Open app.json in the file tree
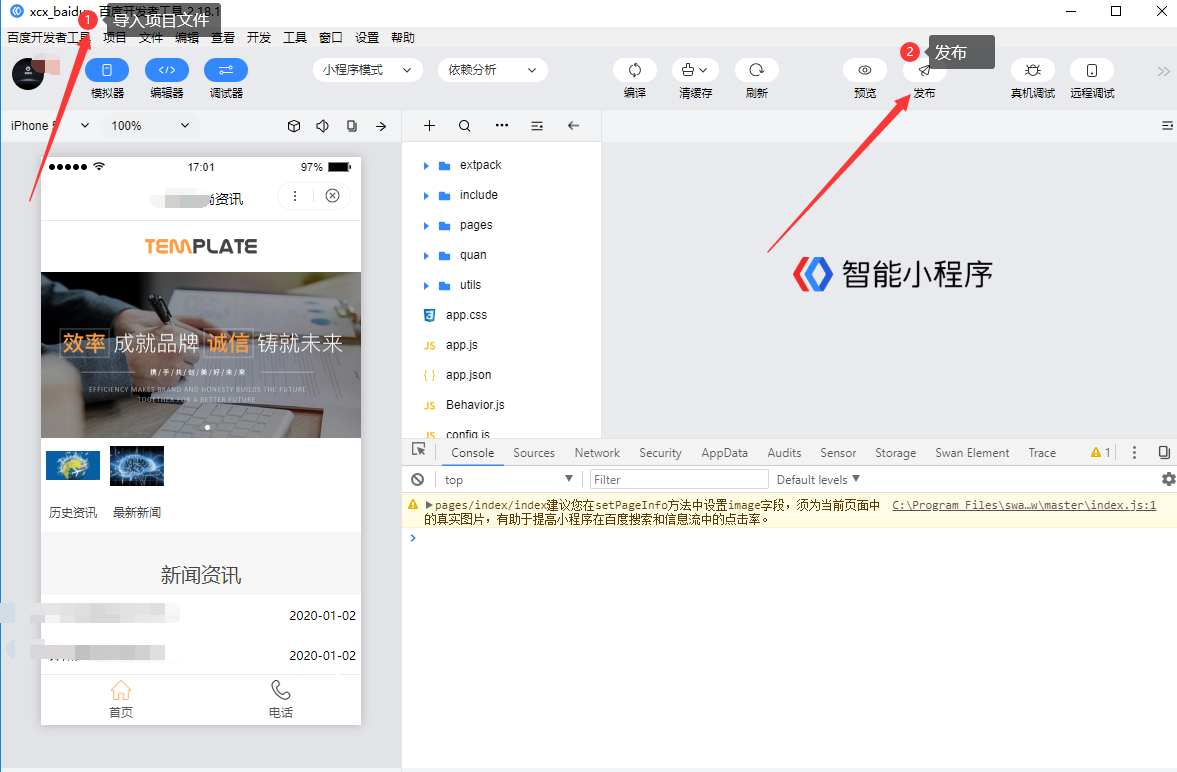The height and width of the screenshot is (772, 1177). click(x=468, y=375)
